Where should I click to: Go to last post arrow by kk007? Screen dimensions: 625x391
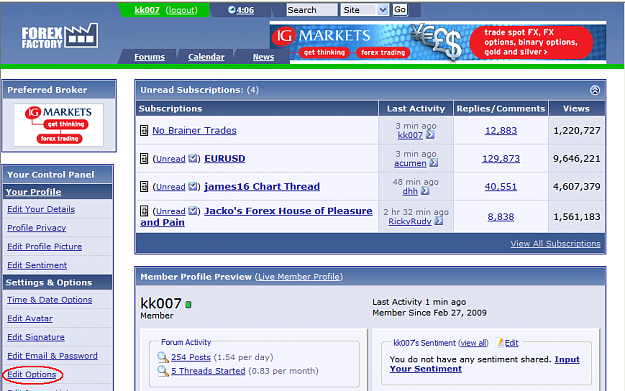pos(430,135)
